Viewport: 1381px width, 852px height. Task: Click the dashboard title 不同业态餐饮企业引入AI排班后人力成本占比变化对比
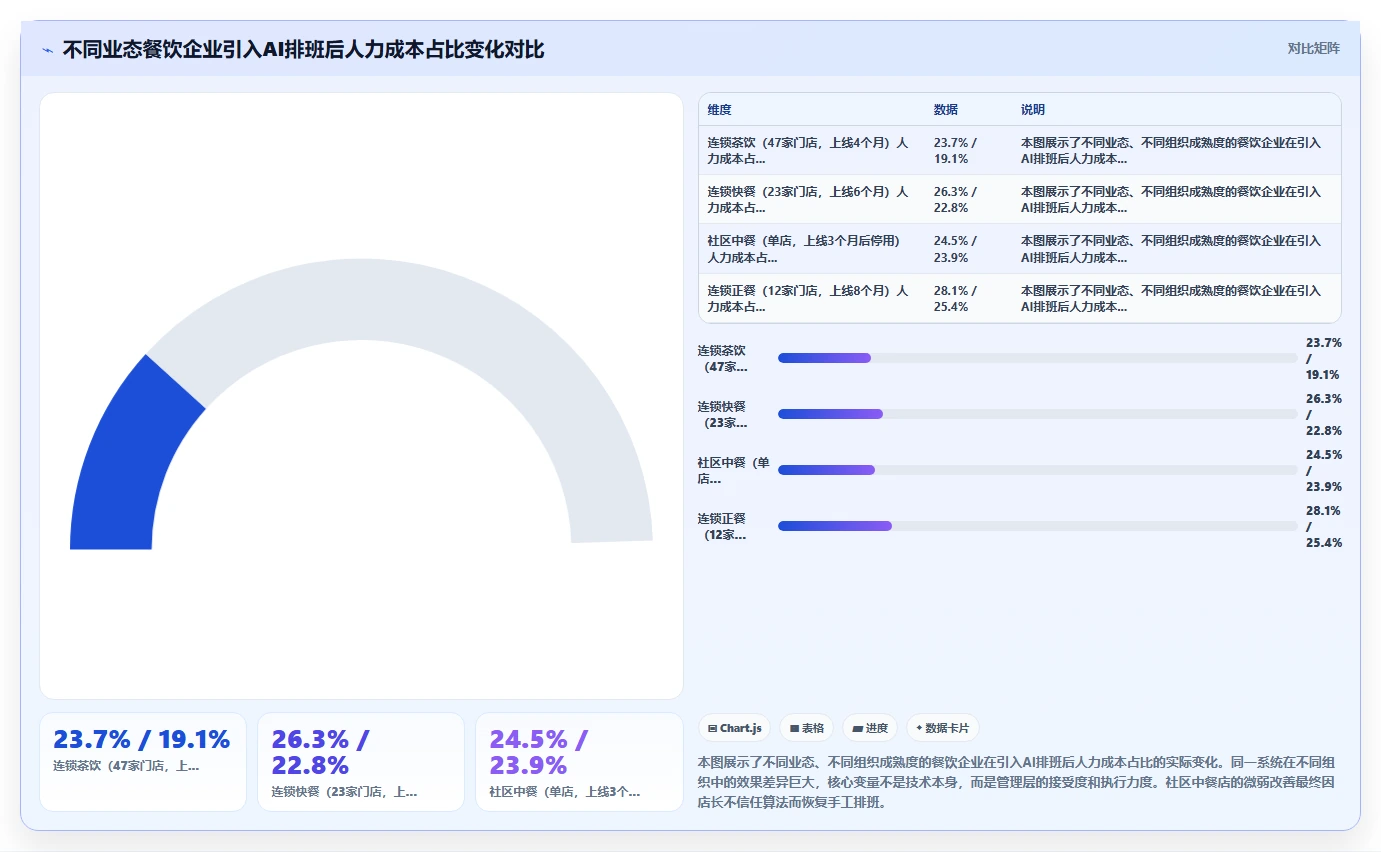pyautogui.click(x=304, y=49)
